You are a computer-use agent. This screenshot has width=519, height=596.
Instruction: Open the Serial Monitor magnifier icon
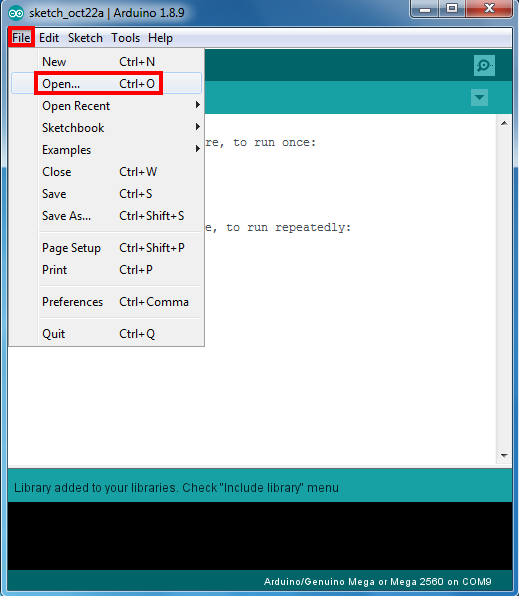pos(484,65)
